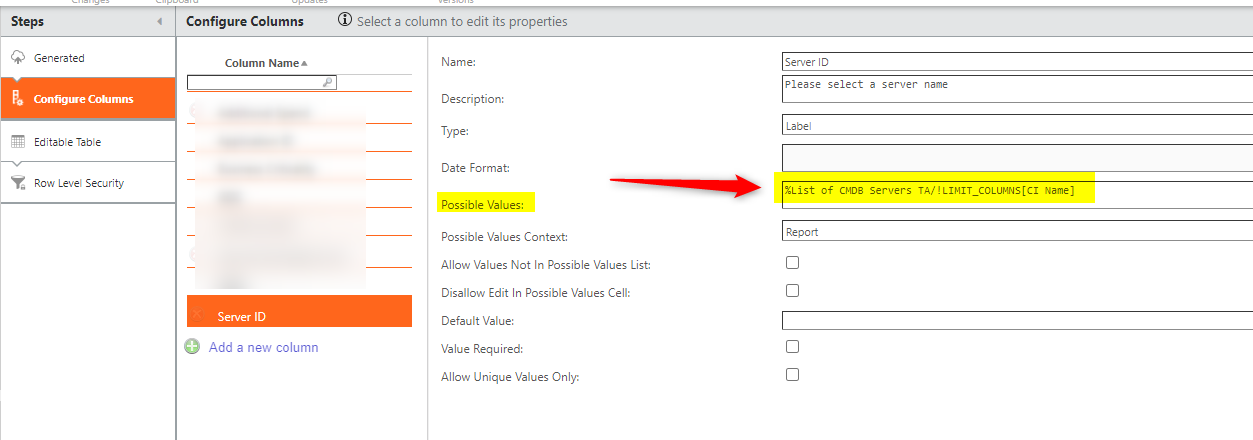The width and height of the screenshot is (1253, 440).
Task: Click the Default Value input field
Action: [x=1016, y=321]
